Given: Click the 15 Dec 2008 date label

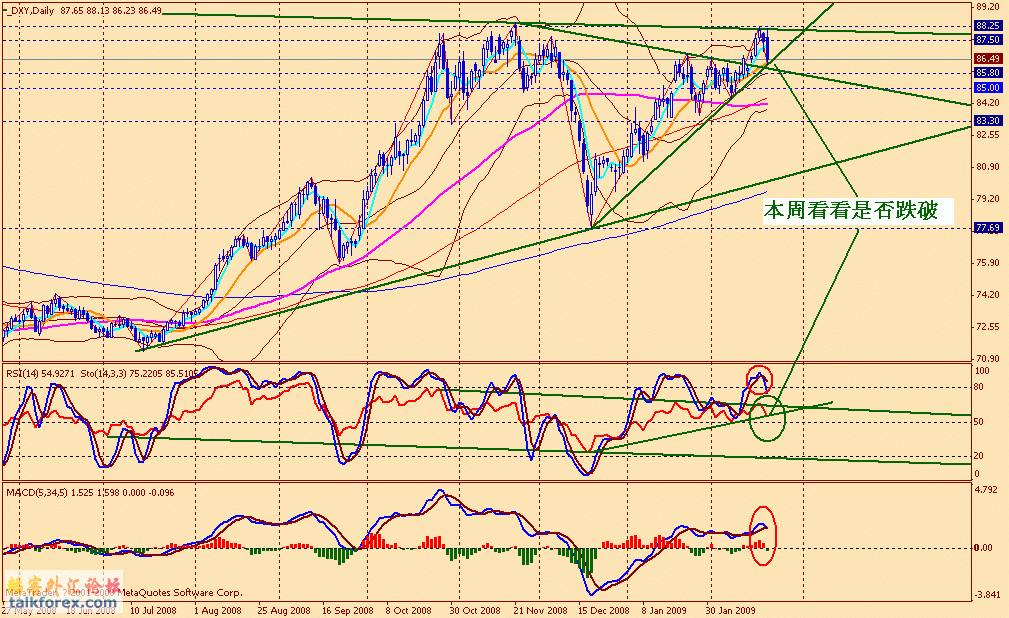Looking at the screenshot, I should tap(604, 610).
